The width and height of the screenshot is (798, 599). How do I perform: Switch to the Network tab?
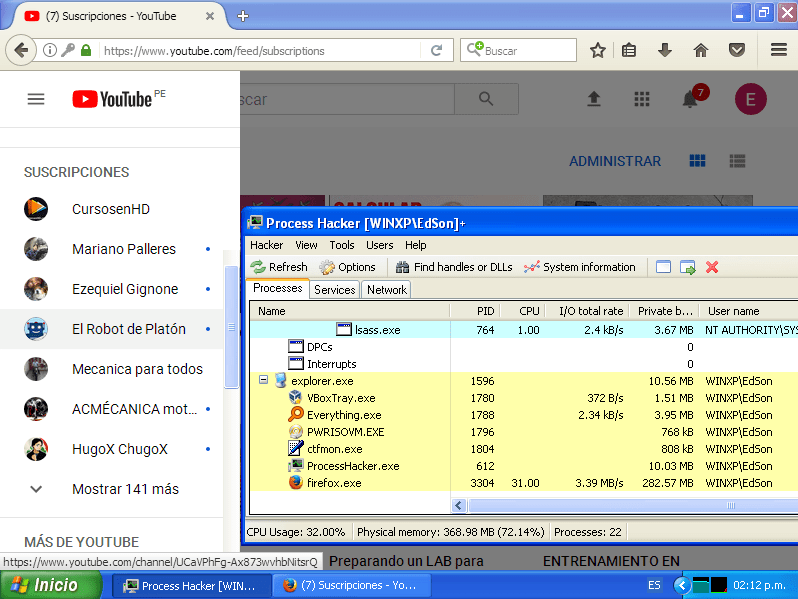[386, 289]
